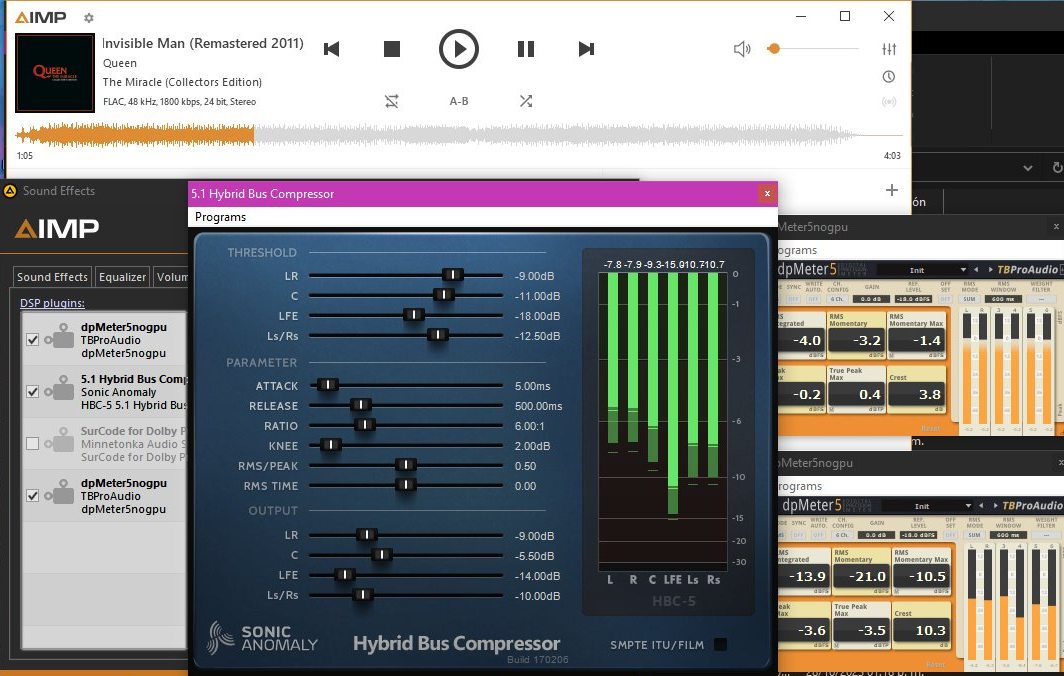Image resolution: width=1064 pixels, height=676 pixels.
Task: Click the AIMP logo in player header
Action: point(41,17)
